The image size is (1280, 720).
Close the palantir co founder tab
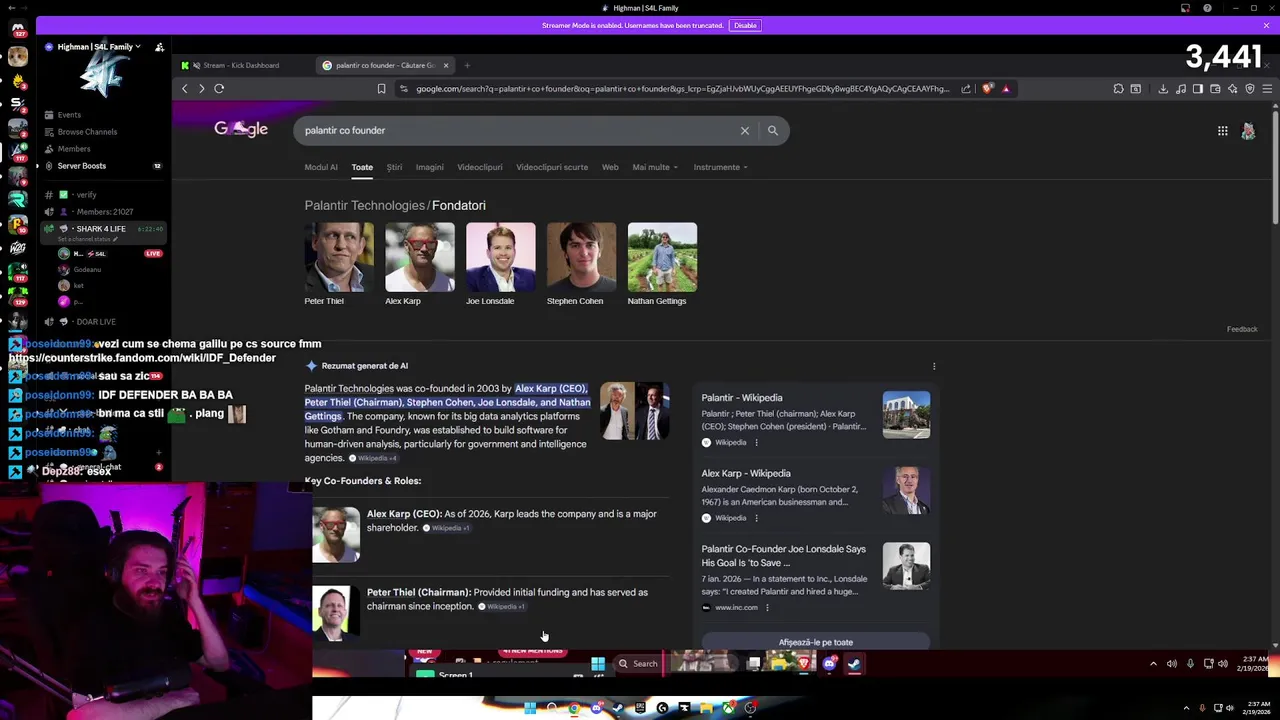click(446, 65)
